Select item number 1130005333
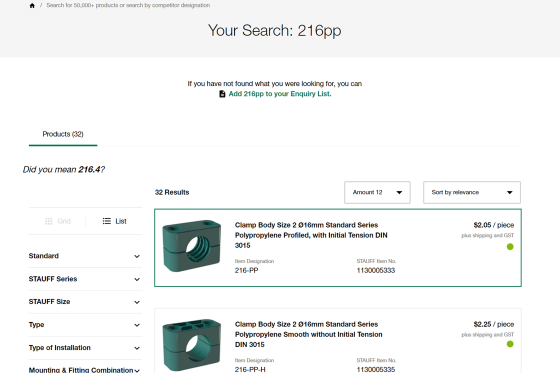This screenshot has height=373, width=560. (376, 270)
